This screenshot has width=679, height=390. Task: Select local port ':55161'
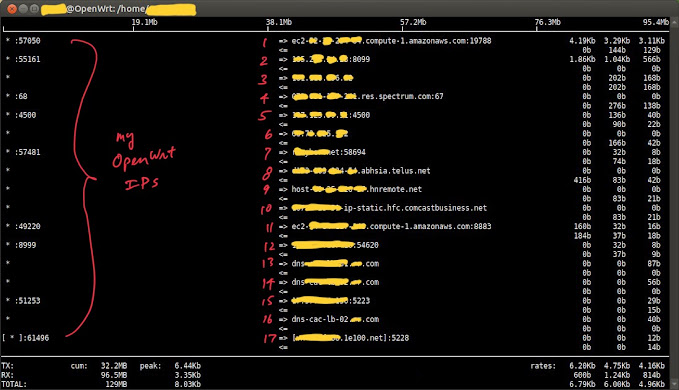[x=27, y=59]
